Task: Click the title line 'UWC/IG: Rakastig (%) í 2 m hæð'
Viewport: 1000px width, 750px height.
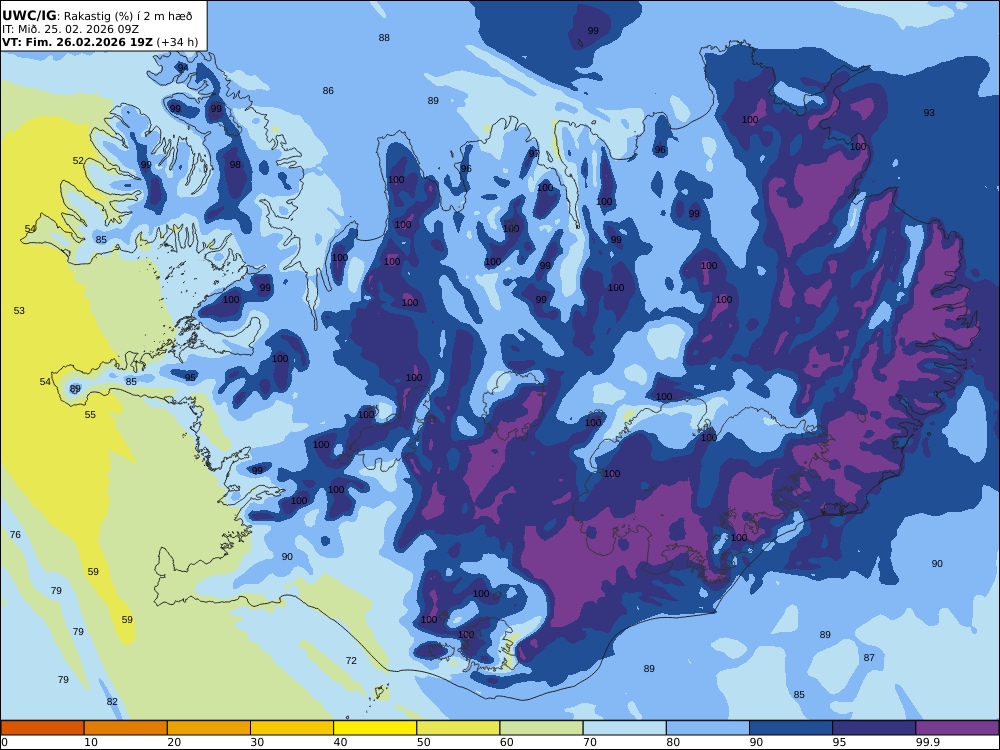Action: 97,16
